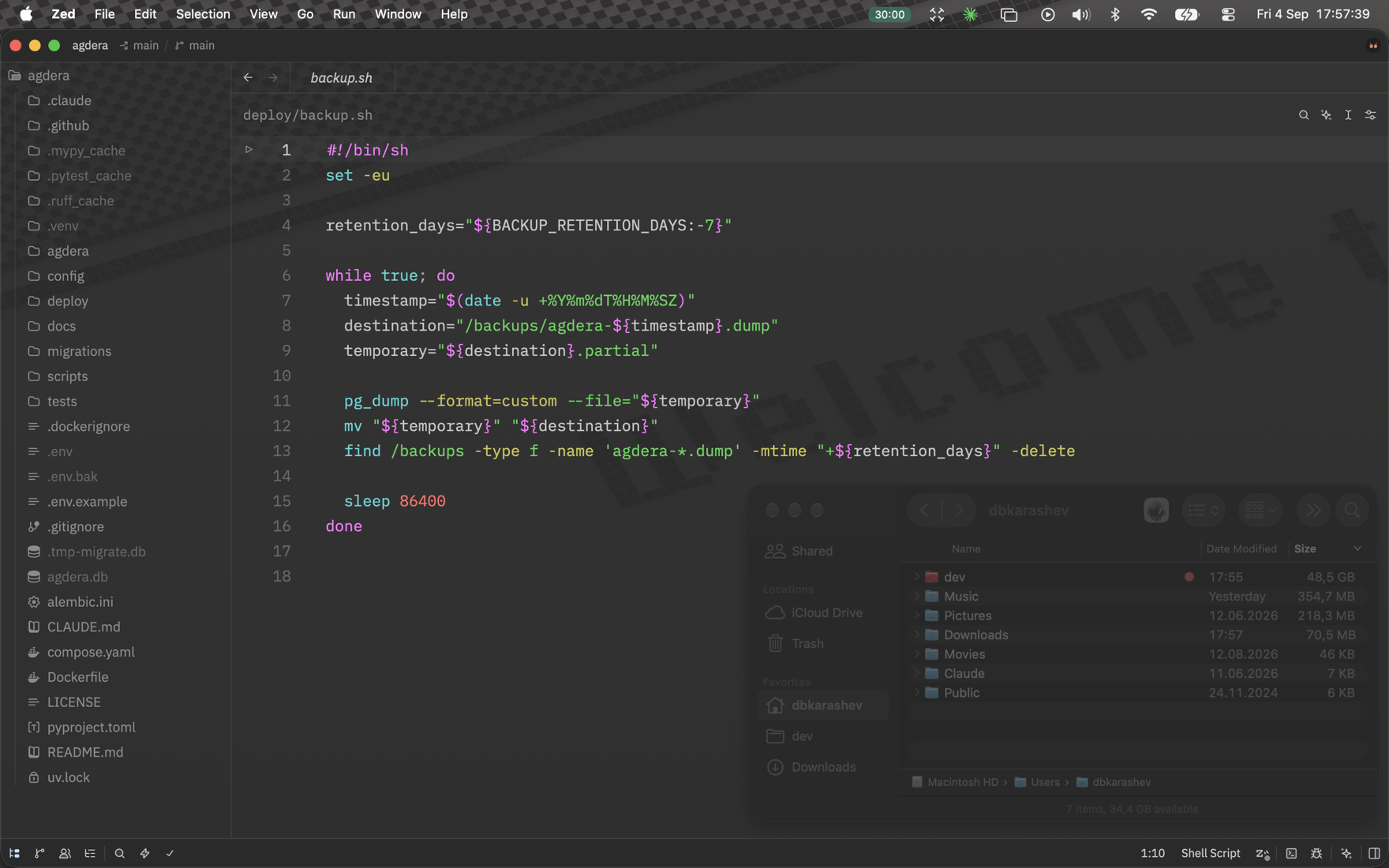The width and height of the screenshot is (1389, 868).
Task: Open the Selection menu
Action: (203, 14)
